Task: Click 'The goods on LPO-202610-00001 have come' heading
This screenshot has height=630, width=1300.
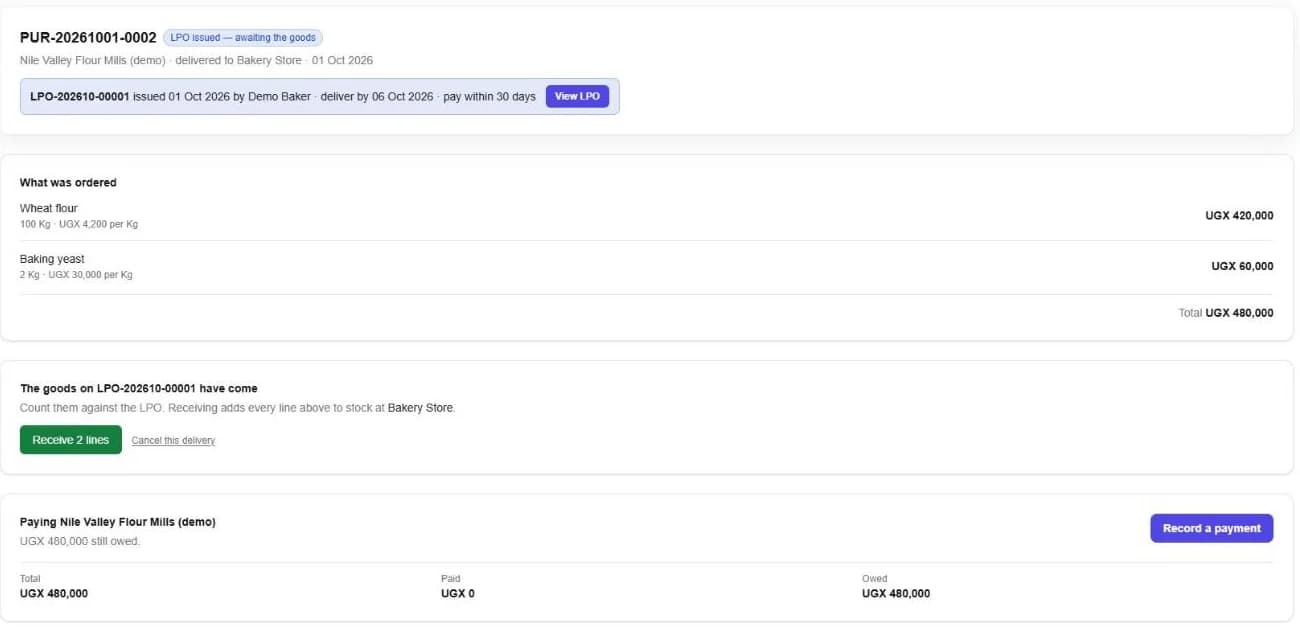Action: [x=139, y=388]
